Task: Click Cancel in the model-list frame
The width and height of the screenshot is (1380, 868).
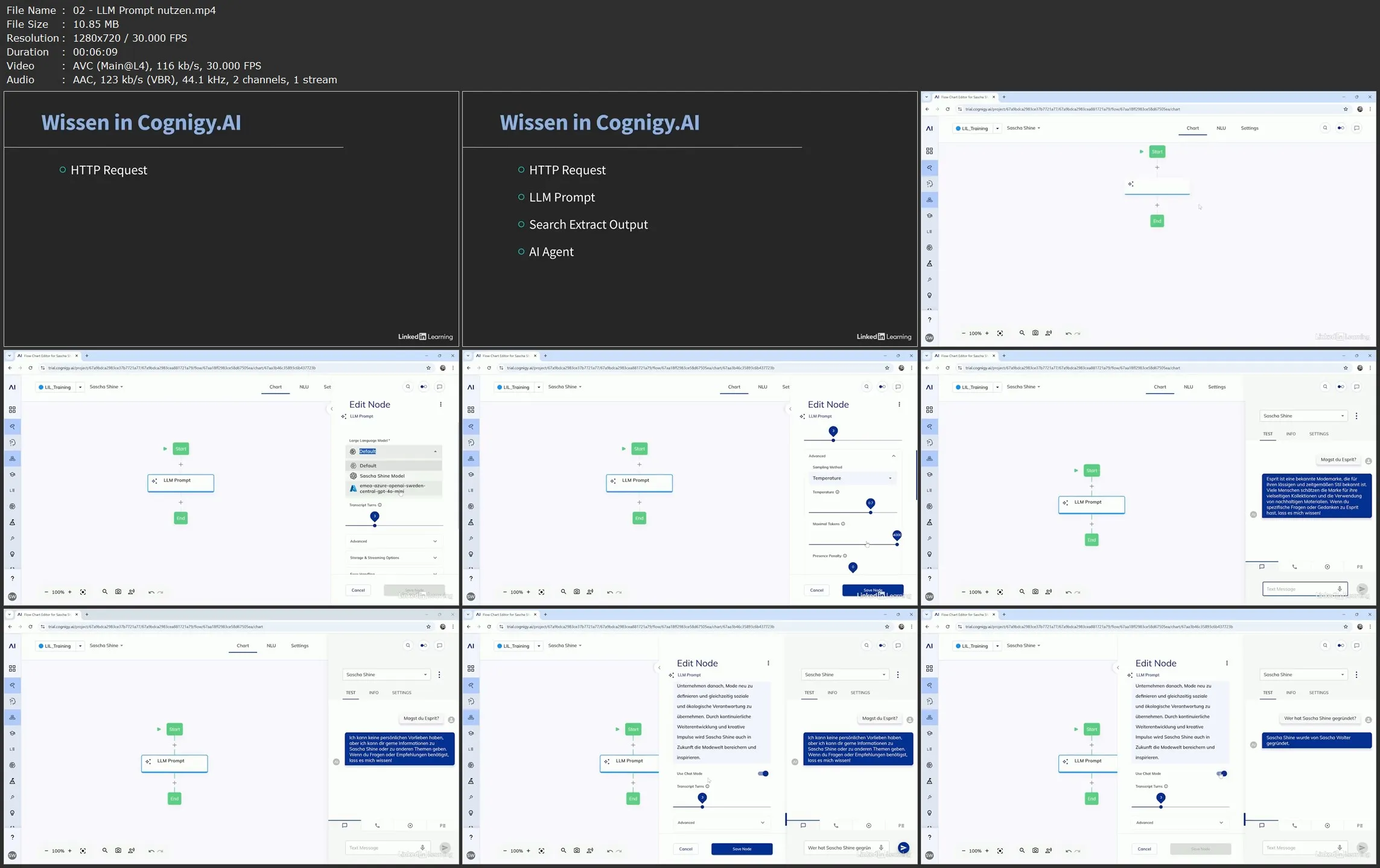Action: (x=358, y=591)
